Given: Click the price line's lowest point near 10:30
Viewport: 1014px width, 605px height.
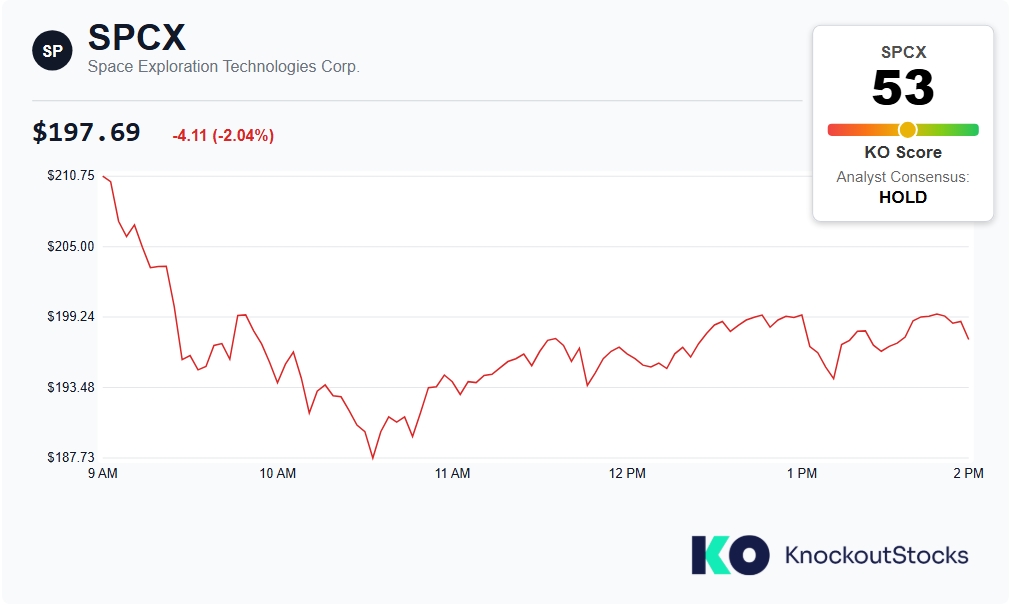Looking at the screenshot, I should click(x=372, y=458).
